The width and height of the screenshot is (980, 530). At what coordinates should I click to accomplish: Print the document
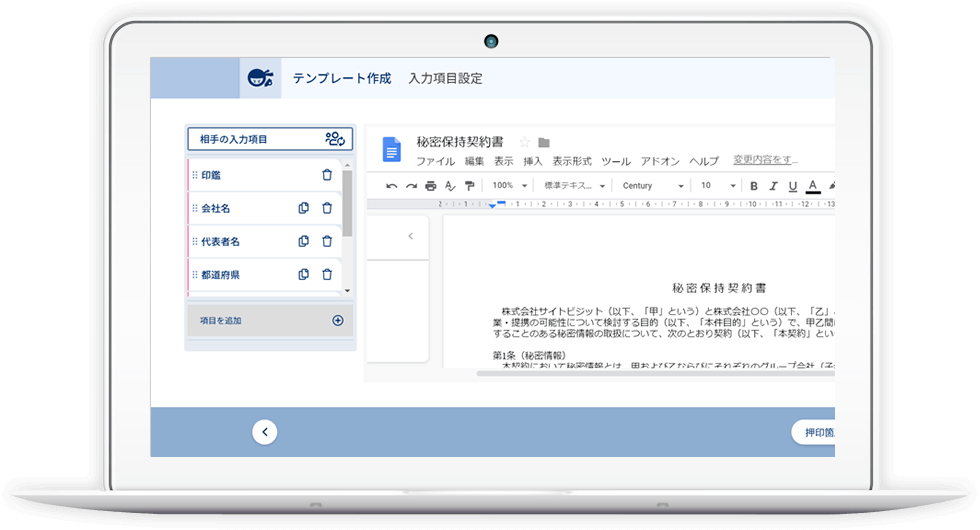pos(431,186)
